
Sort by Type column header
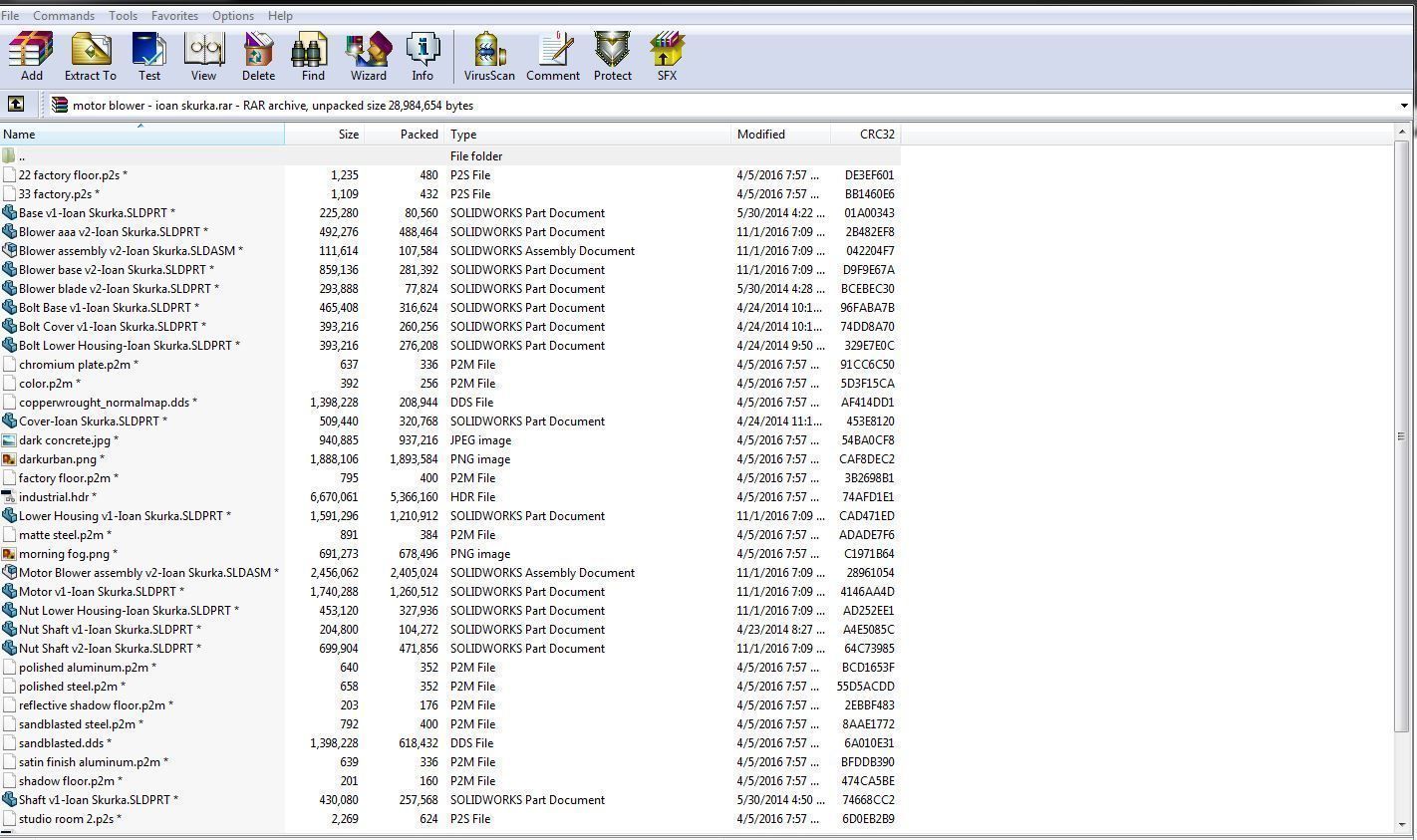[588, 134]
